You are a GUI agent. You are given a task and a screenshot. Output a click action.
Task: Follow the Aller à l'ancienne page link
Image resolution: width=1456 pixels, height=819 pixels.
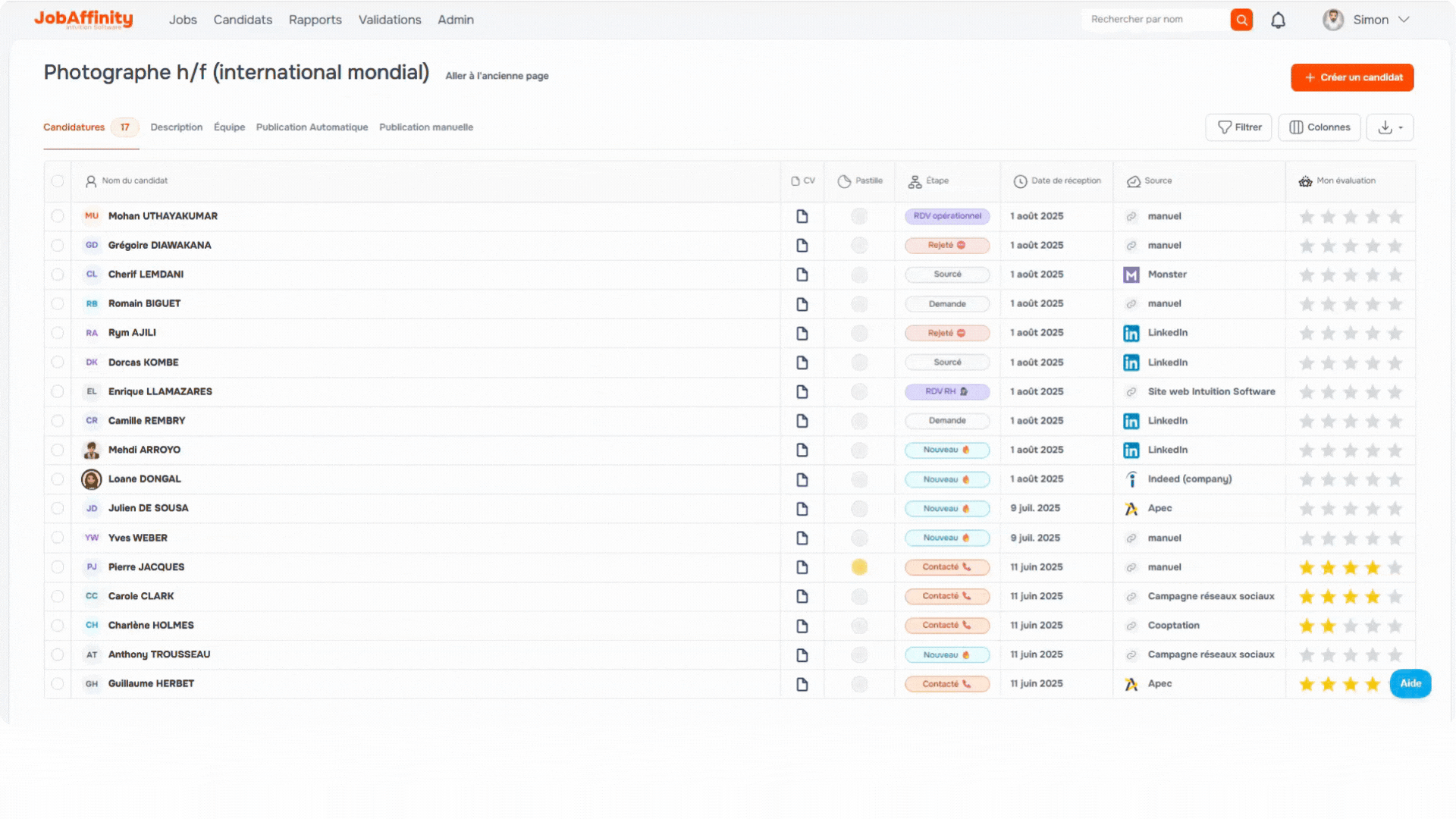497,76
